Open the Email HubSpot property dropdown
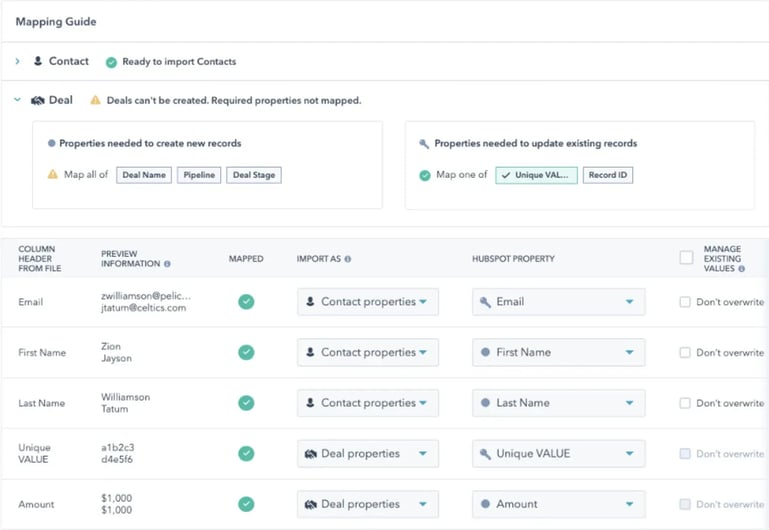769x530 pixels. [559, 302]
